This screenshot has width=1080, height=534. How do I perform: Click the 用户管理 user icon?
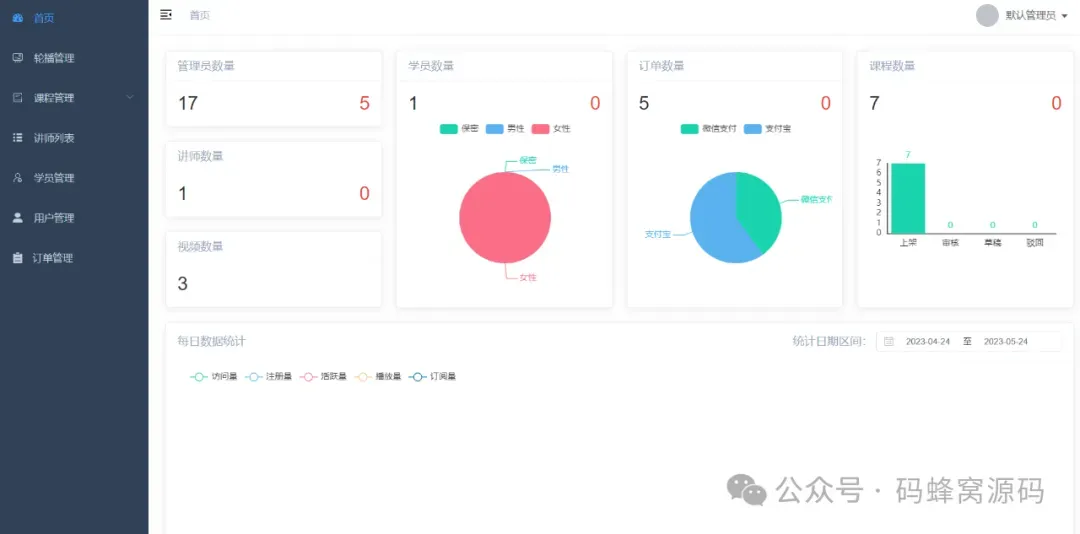[x=18, y=218]
